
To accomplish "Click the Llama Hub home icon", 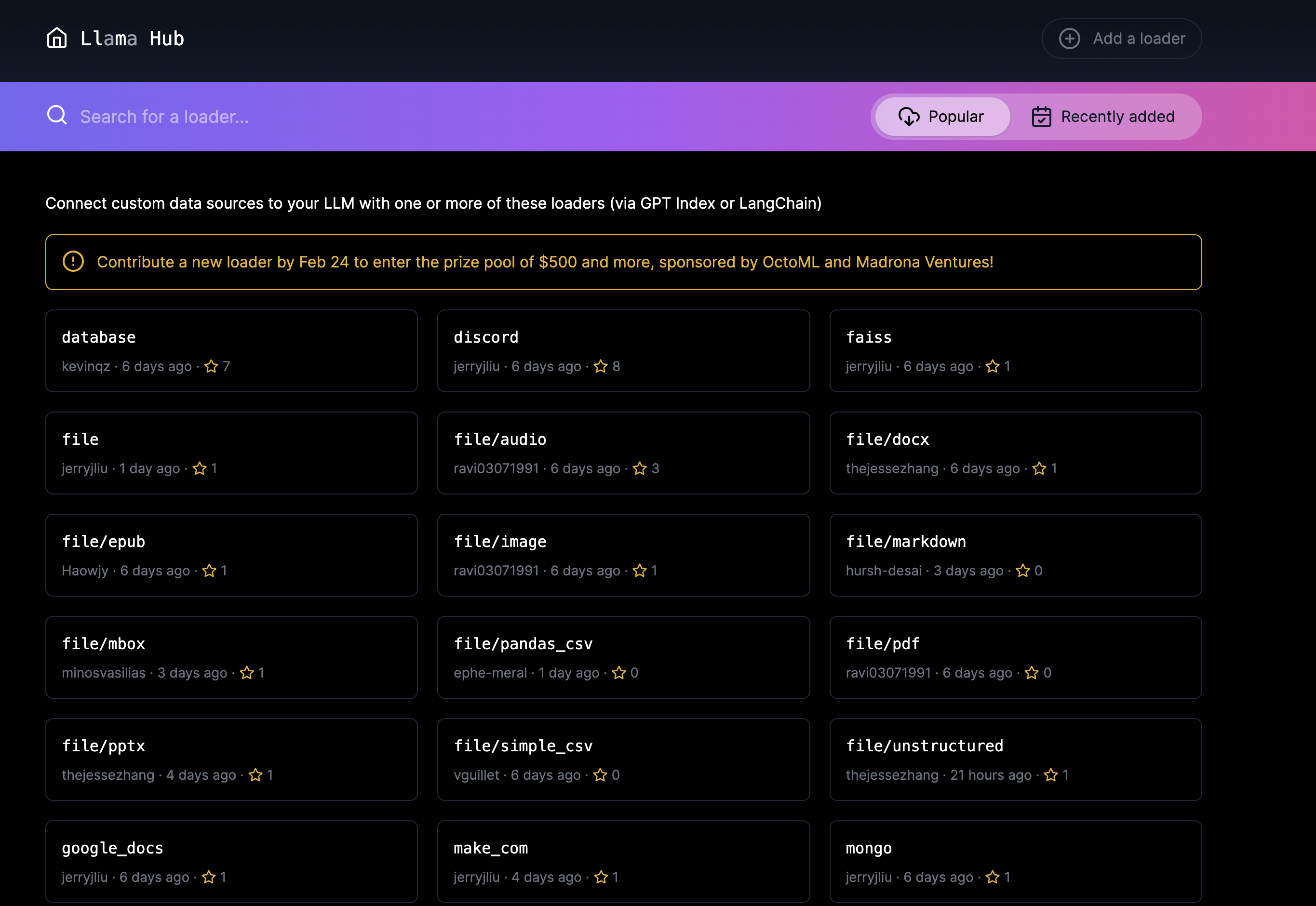I will (x=57, y=38).
